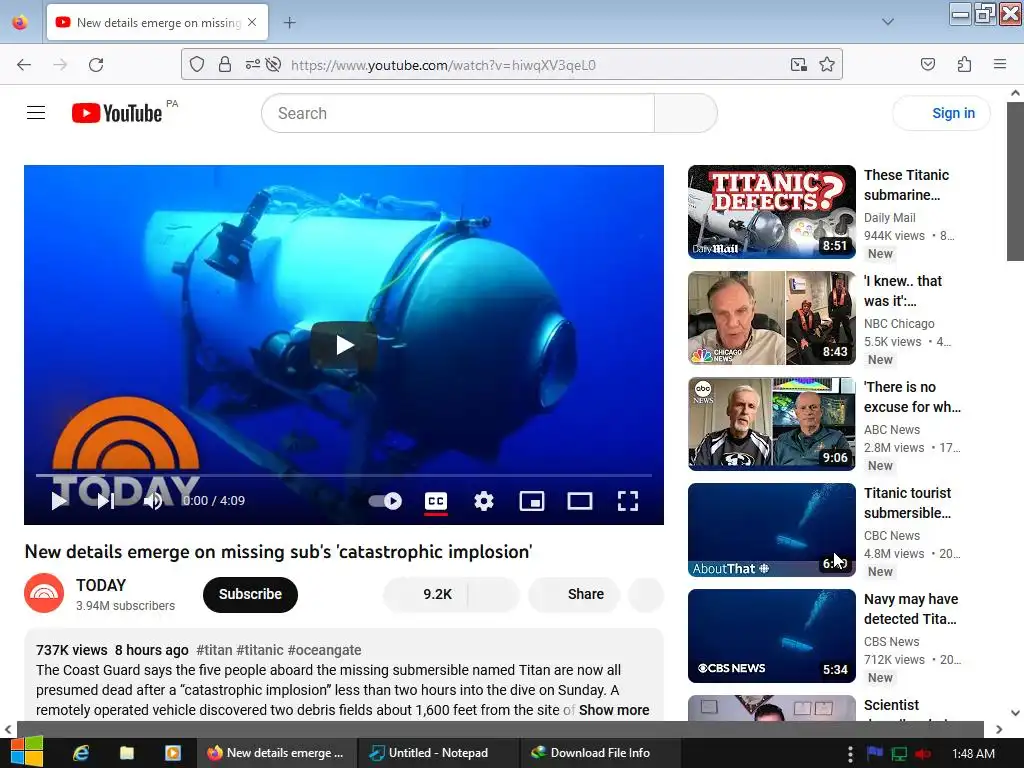
Task: Open the network icon in system tray
Action: tap(899, 754)
